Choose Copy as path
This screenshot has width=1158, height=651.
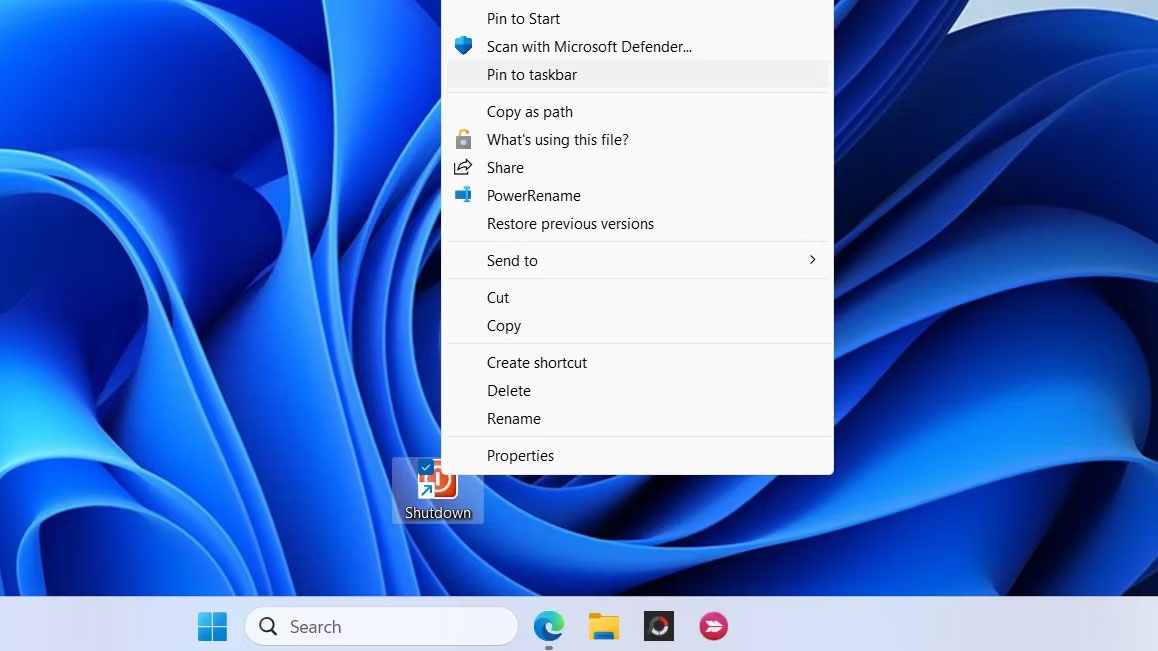tap(530, 112)
